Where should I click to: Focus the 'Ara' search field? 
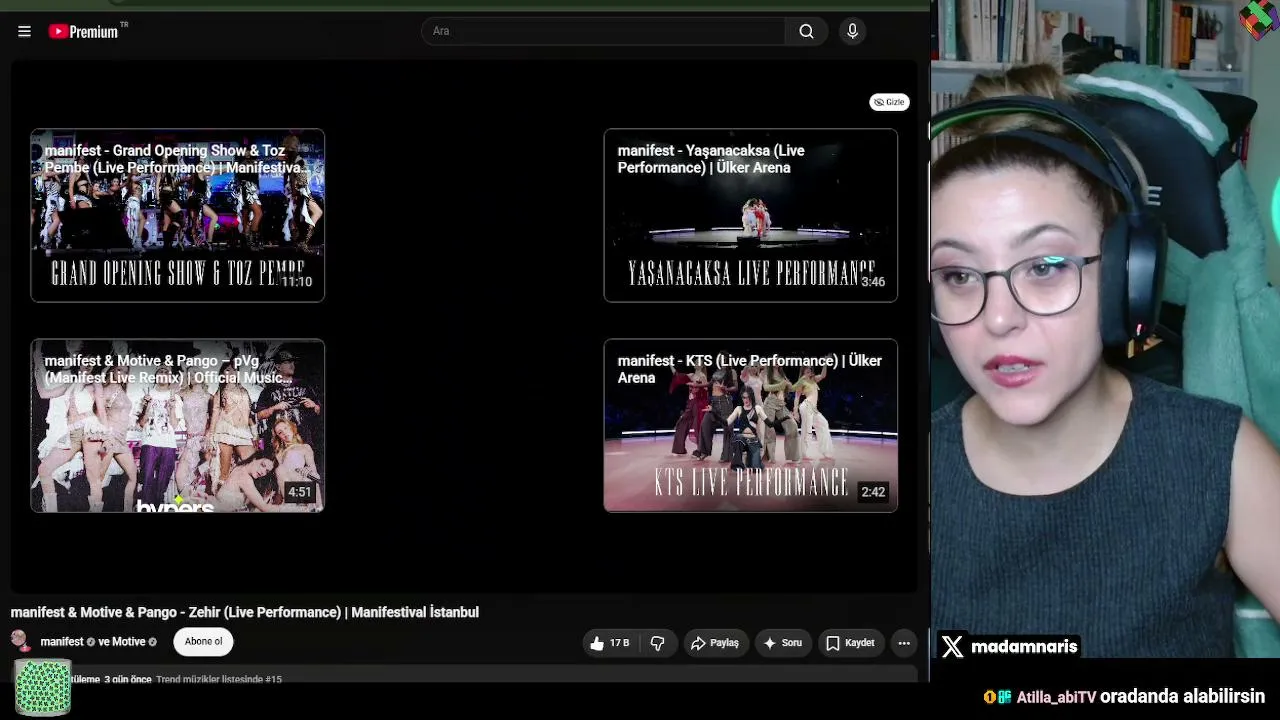tap(603, 31)
